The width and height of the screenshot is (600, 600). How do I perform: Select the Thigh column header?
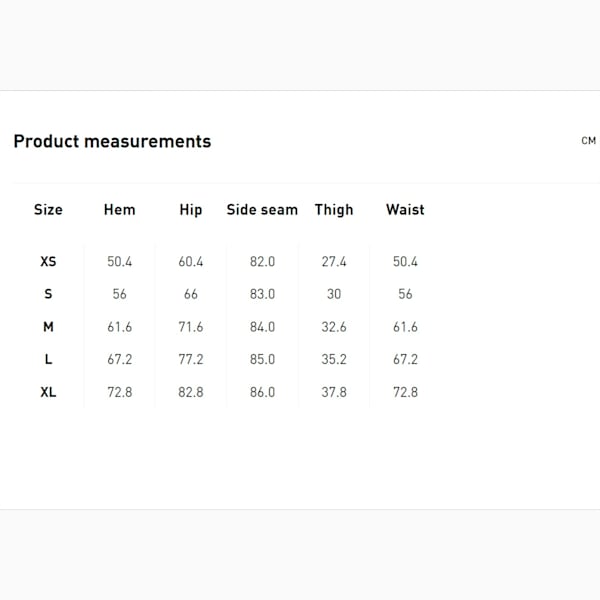[334, 210]
